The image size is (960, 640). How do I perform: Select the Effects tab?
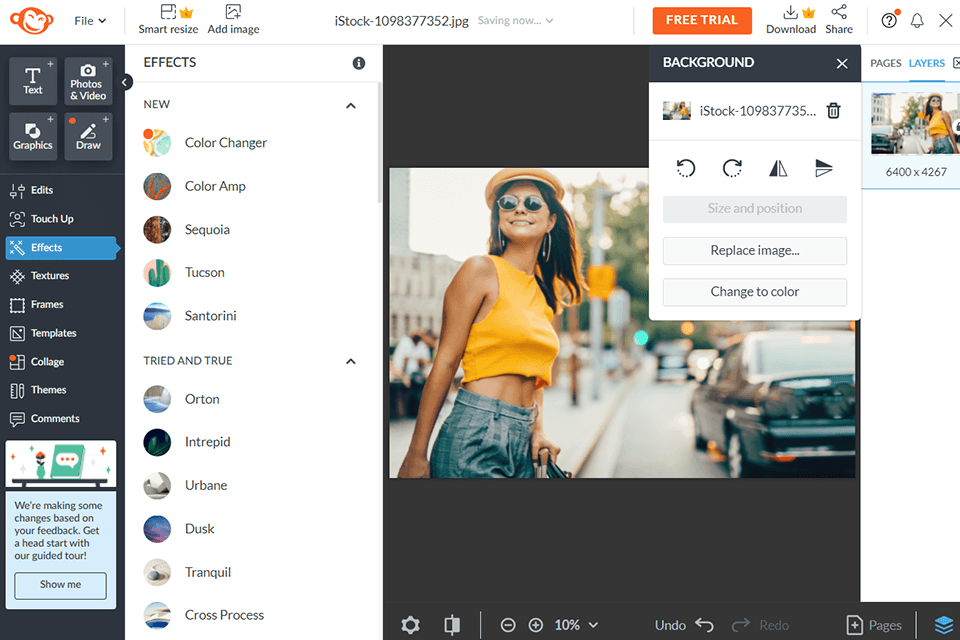(x=61, y=248)
